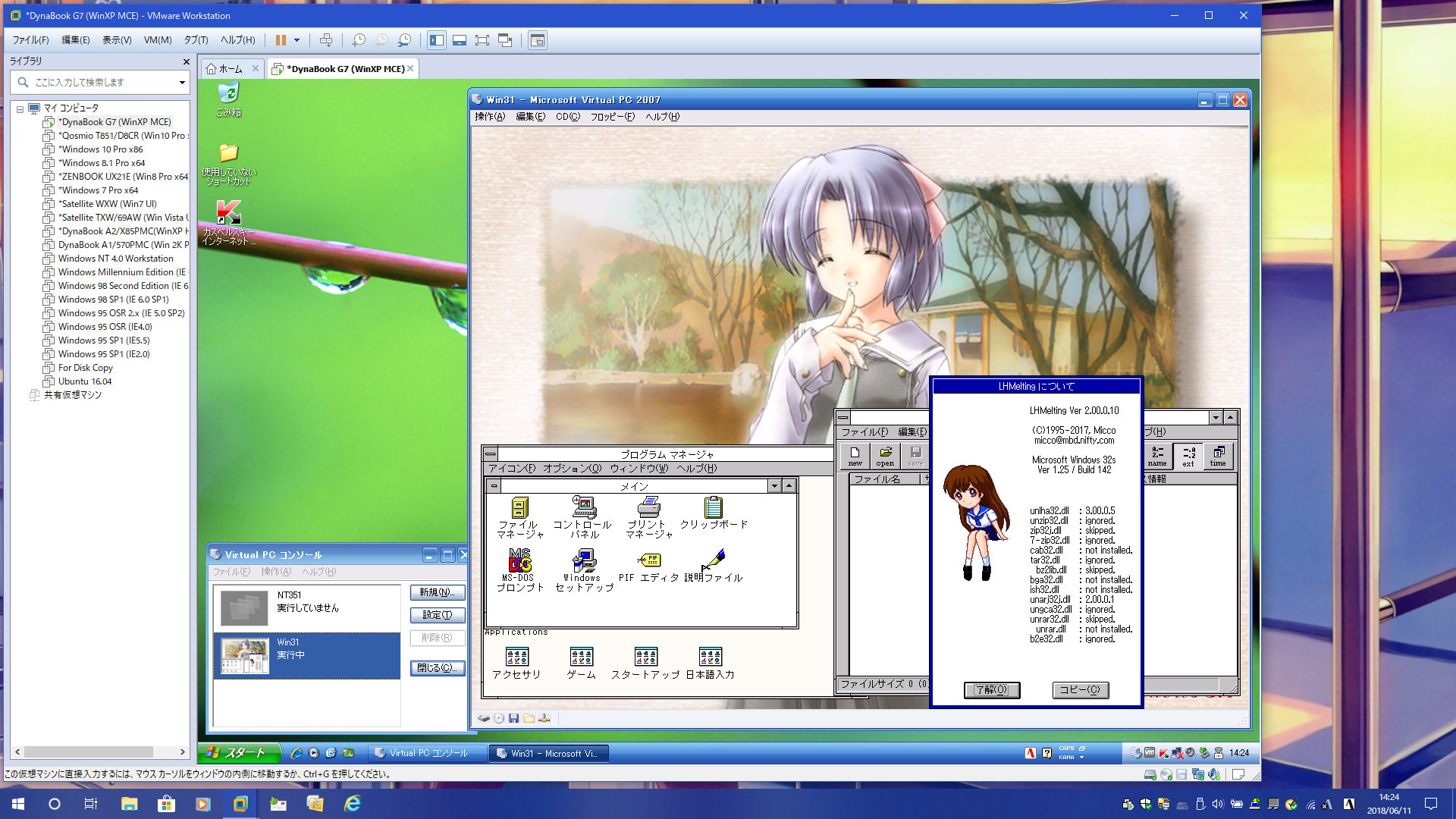
Task: Collapse the マイ コンピュータ tree node
Action: (20, 108)
